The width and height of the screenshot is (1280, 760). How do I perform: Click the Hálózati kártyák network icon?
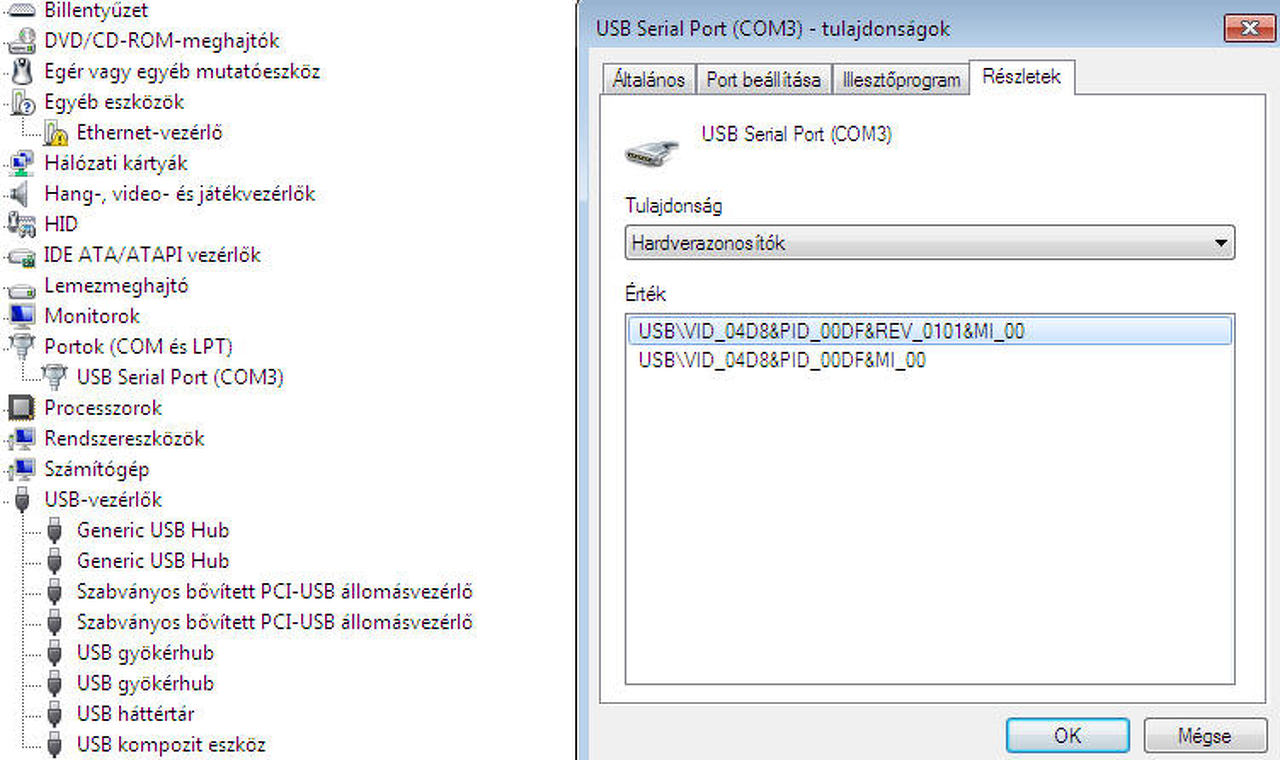click(22, 164)
